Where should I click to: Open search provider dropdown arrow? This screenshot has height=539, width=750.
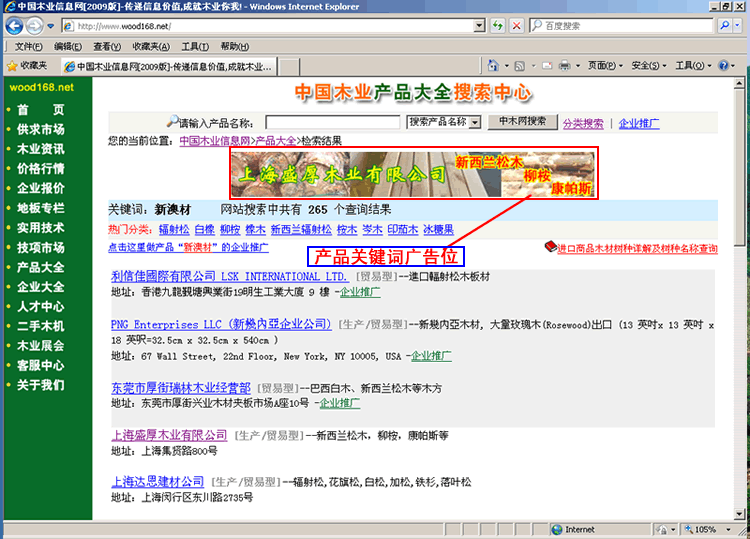738,26
